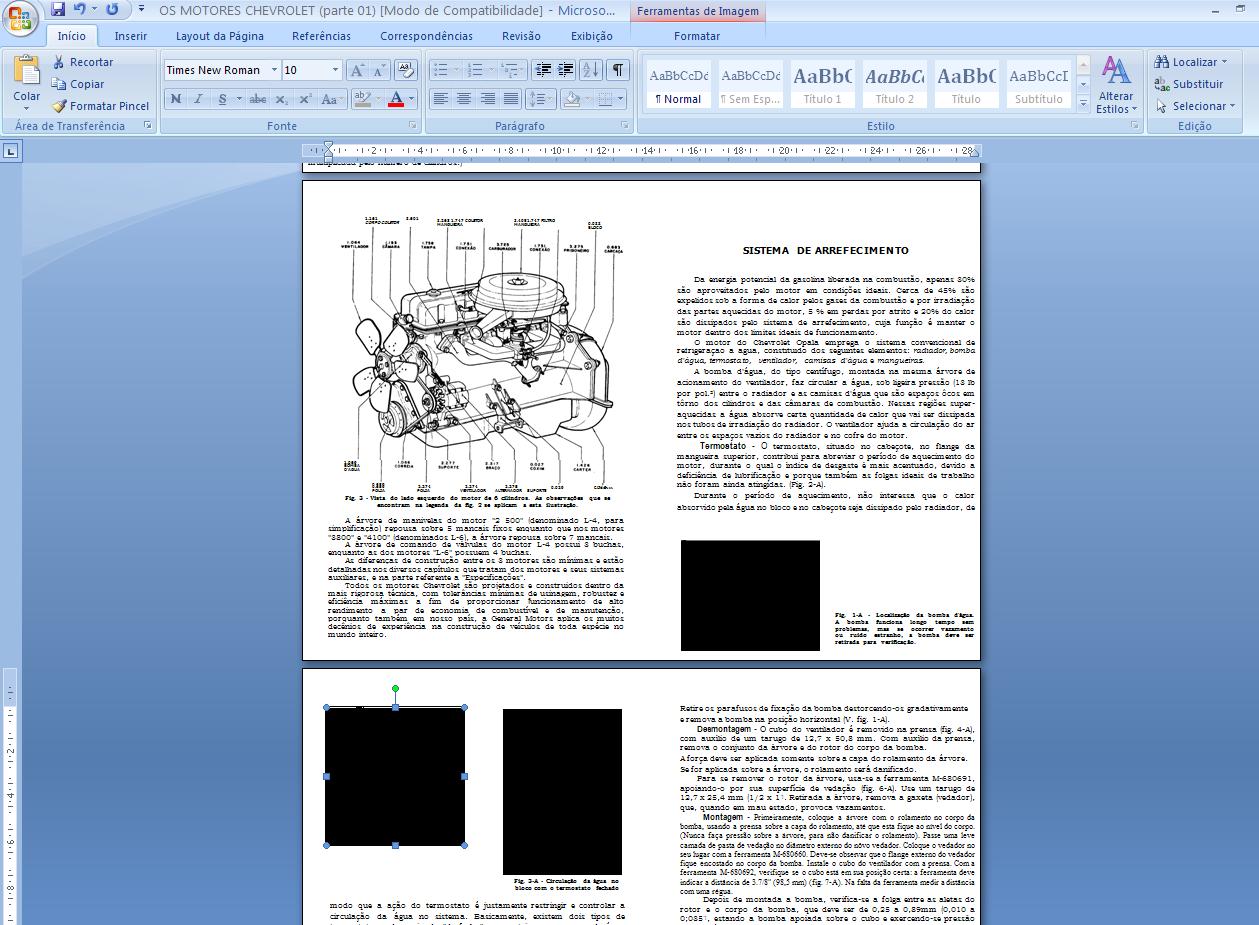Toggle justify text alignment
Image resolution: width=1259 pixels, height=925 pixels.
tap(511, 99)
